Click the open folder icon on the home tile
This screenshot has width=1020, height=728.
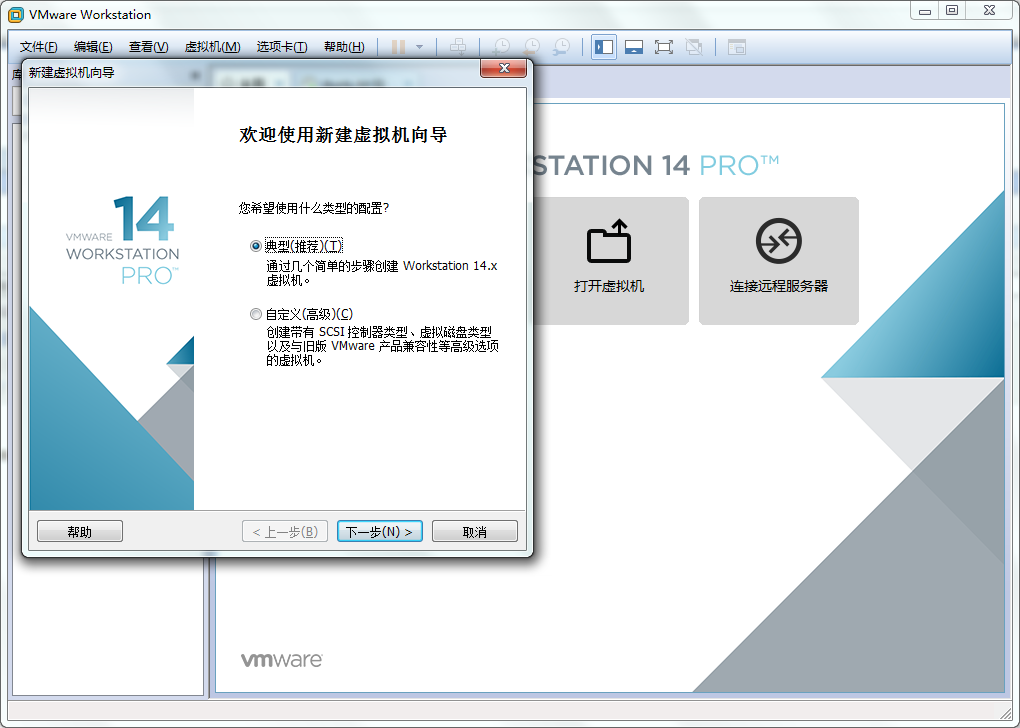coord(609,241)
